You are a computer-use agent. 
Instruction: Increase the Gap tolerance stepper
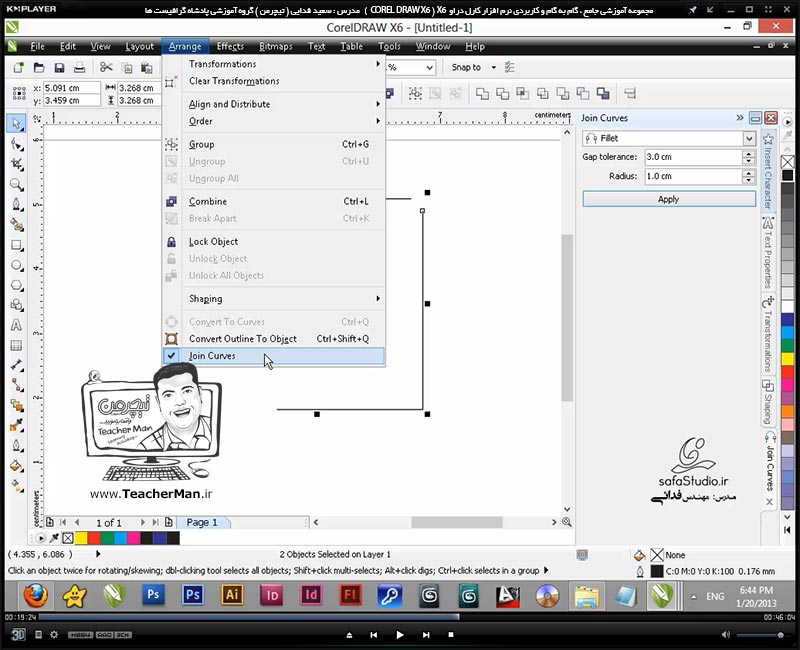[x=748, y=154]
